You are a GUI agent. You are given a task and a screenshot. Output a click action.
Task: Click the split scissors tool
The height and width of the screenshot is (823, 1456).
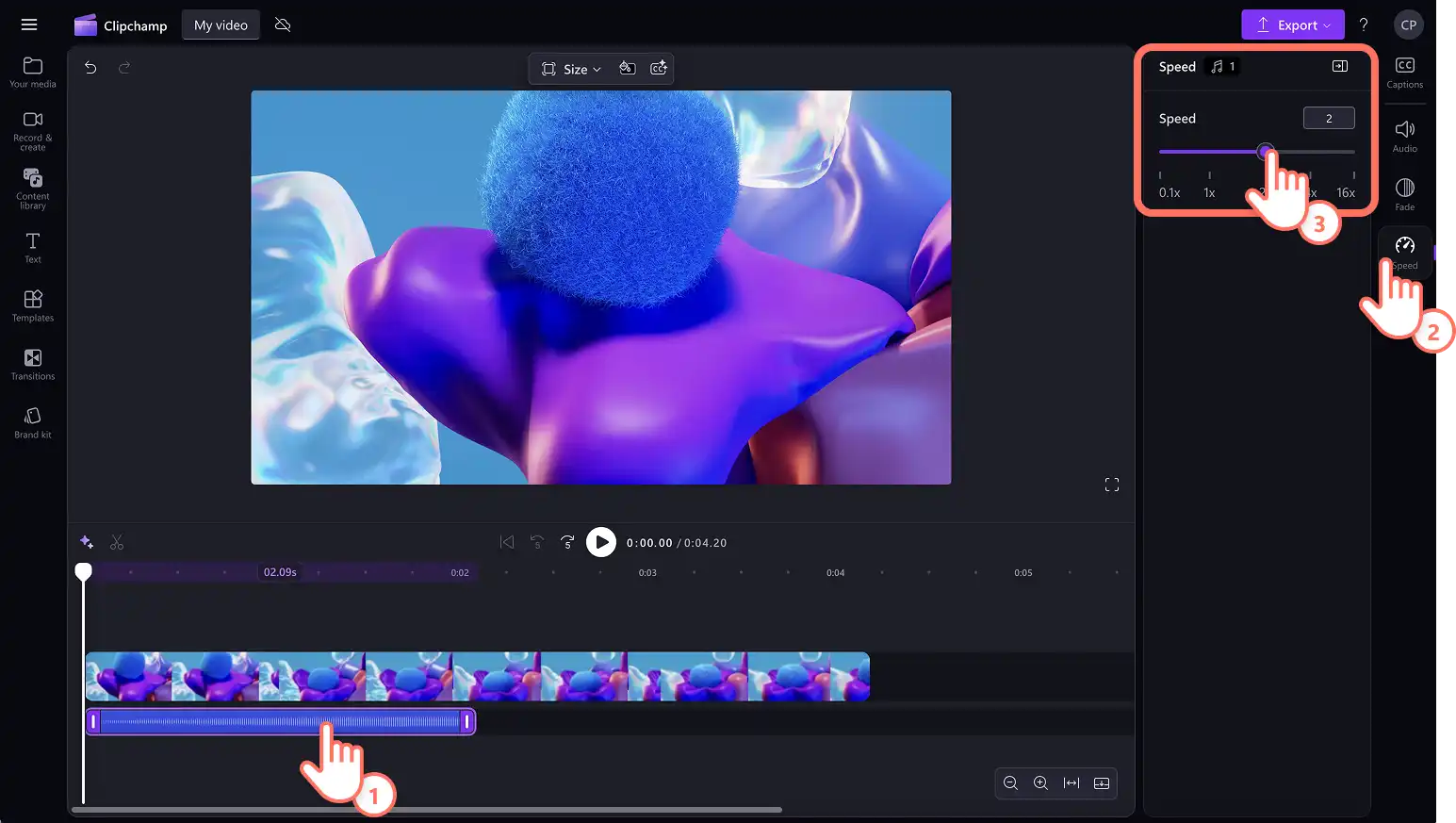click(117, 542)
